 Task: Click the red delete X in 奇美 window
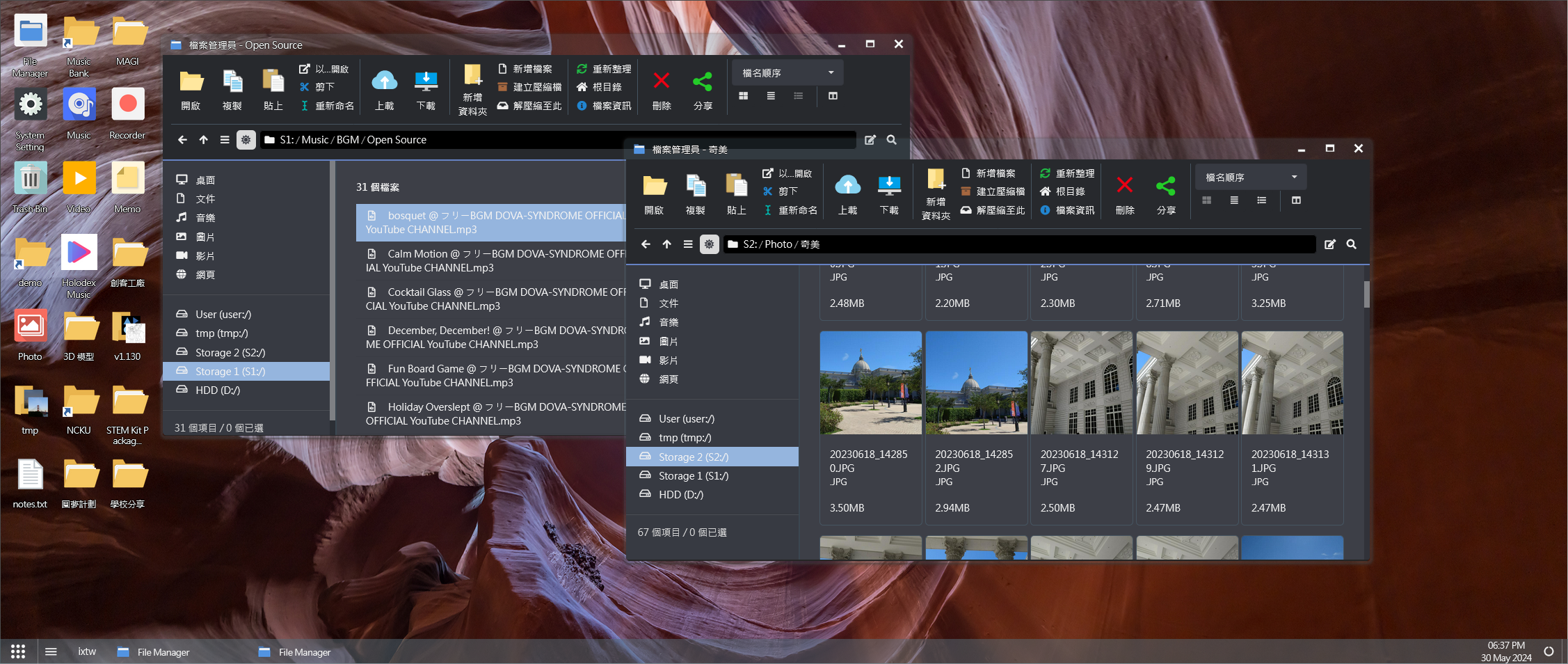[1124, 187]
